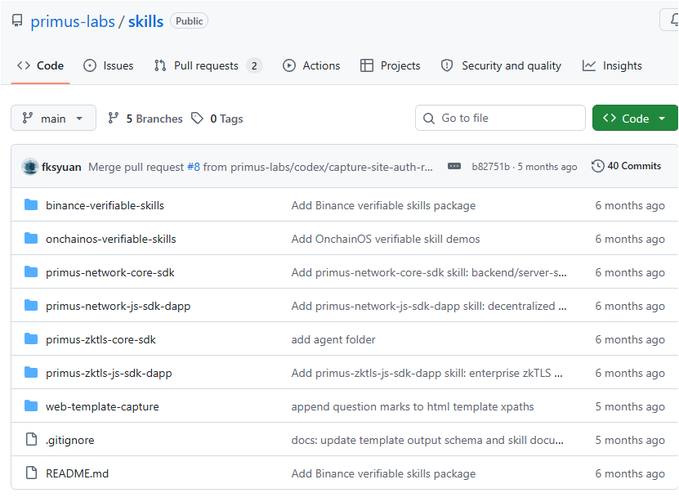Open commit message in primus-zktls-js-sdk-dapp row
Image resolution: width=679 pixels, height=502 pixels.
coord(427,373)
